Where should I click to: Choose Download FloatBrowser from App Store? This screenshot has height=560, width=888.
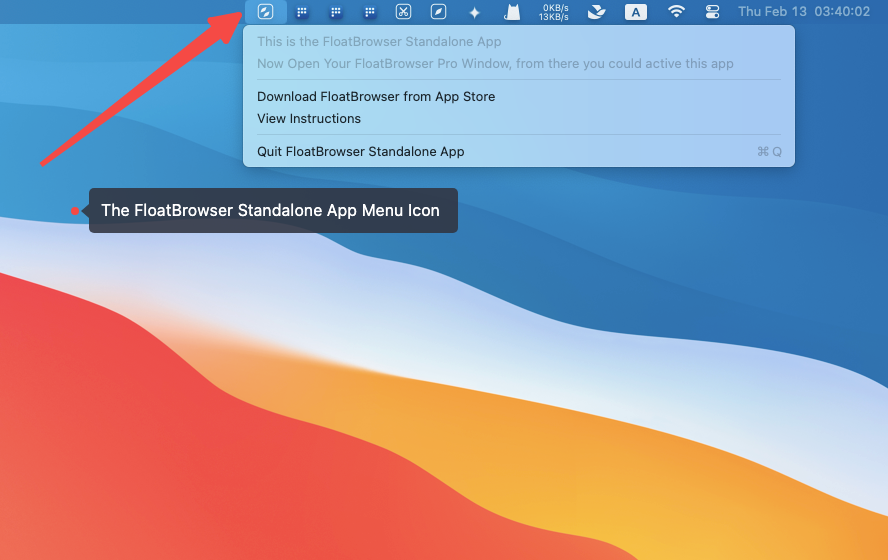click(x=519, y=96)
